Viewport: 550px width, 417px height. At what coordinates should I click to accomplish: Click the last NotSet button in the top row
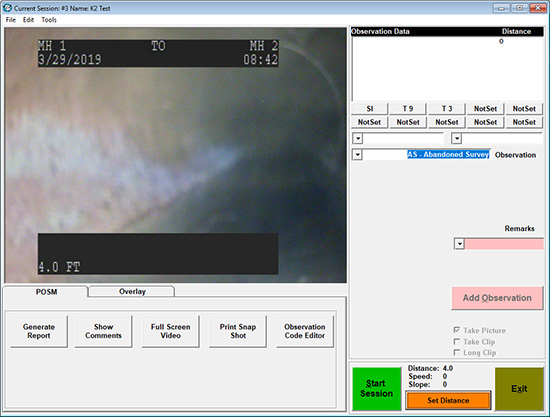(524, 109)
